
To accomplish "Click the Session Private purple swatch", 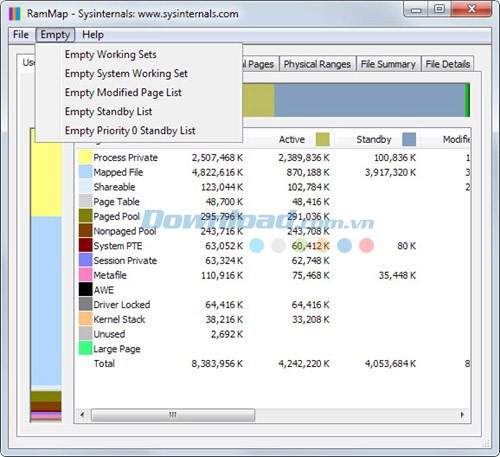I will coord(85,260).
